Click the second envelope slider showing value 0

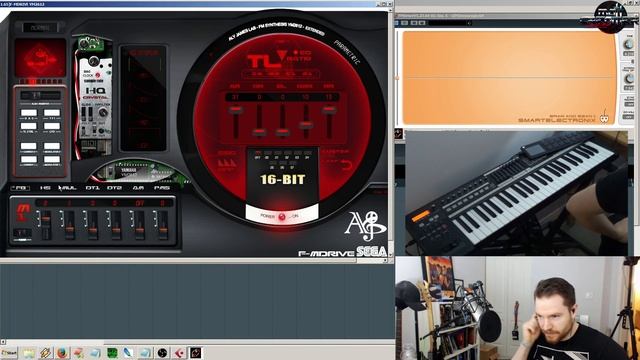(x=259, y=132)
